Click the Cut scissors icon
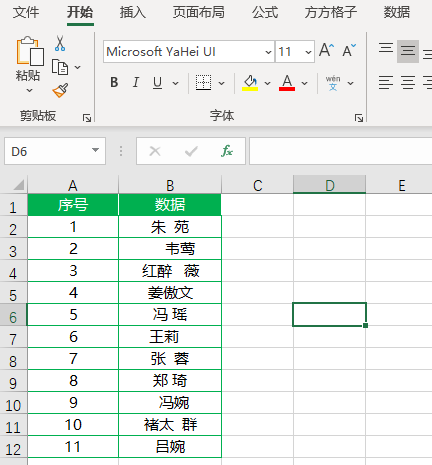 60,43
